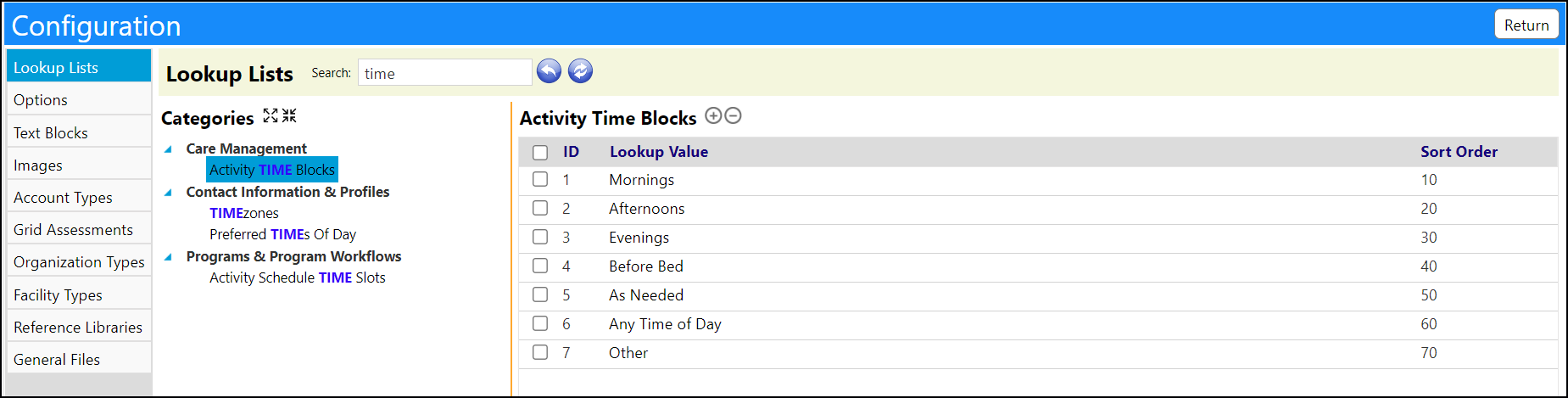Check the Mornings row checkbox
Viewport: 1568px width, 398px height.
[x=540, y=179]
